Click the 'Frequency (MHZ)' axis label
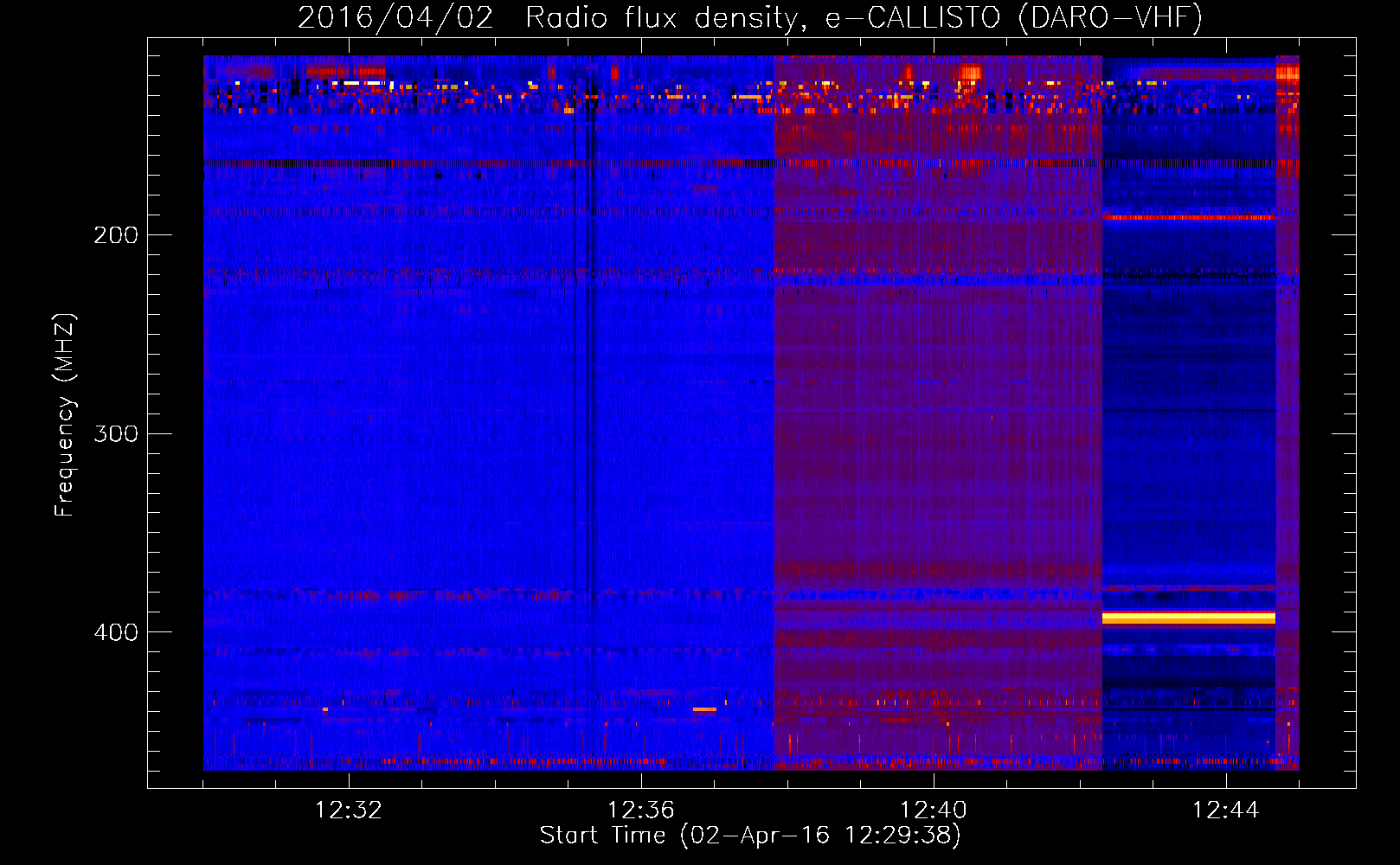1400x865 pixels. [65, 415]
